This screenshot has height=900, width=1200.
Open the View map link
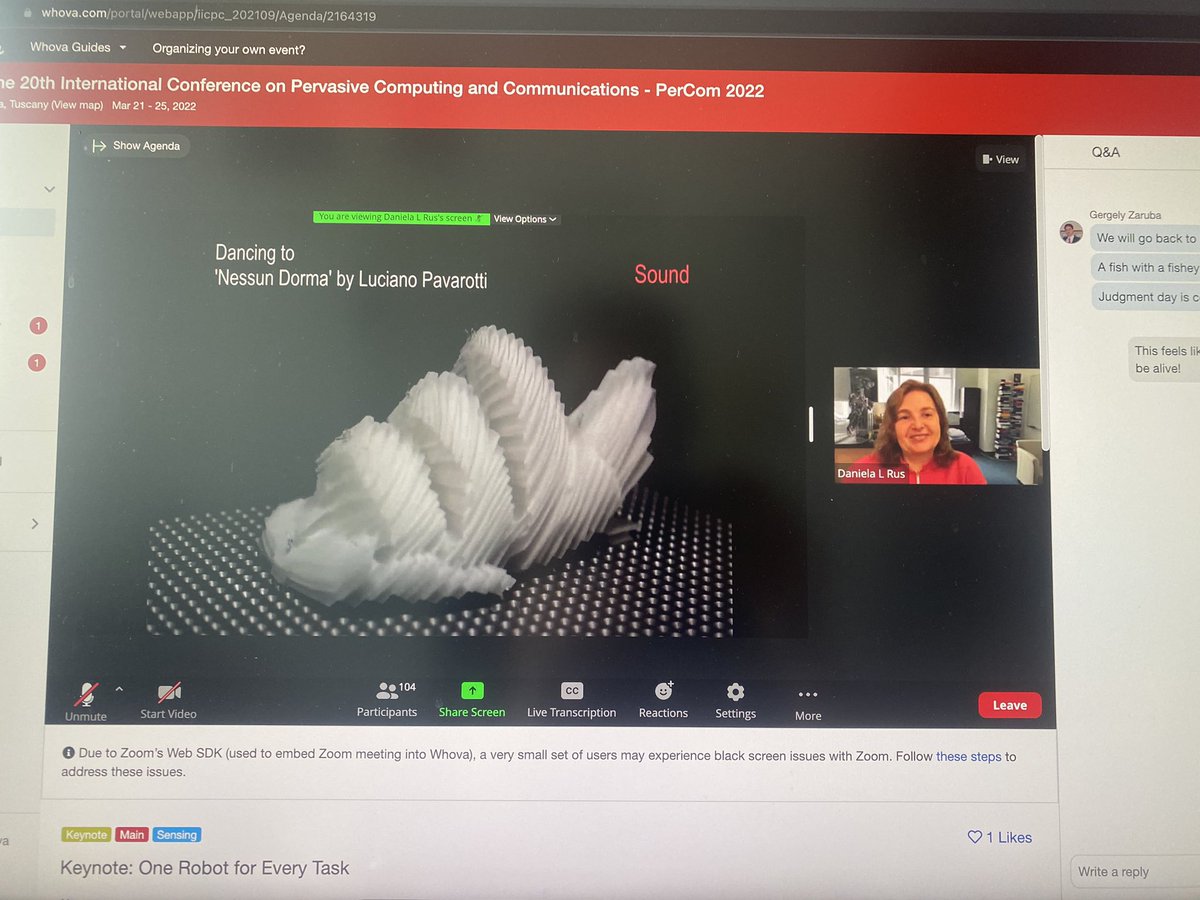coord(77,106)
